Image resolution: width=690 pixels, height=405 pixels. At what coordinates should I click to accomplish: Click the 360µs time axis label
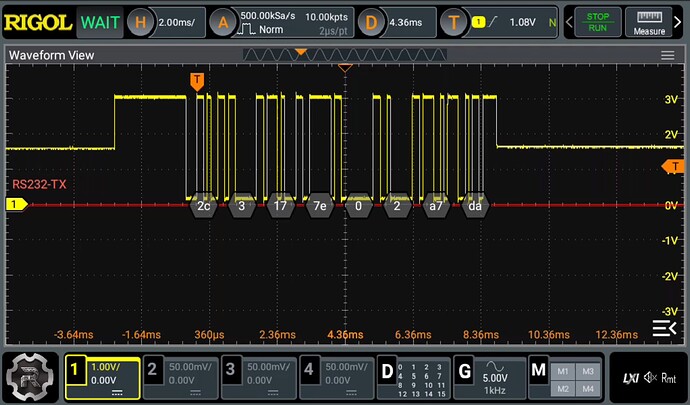(209, 335)
